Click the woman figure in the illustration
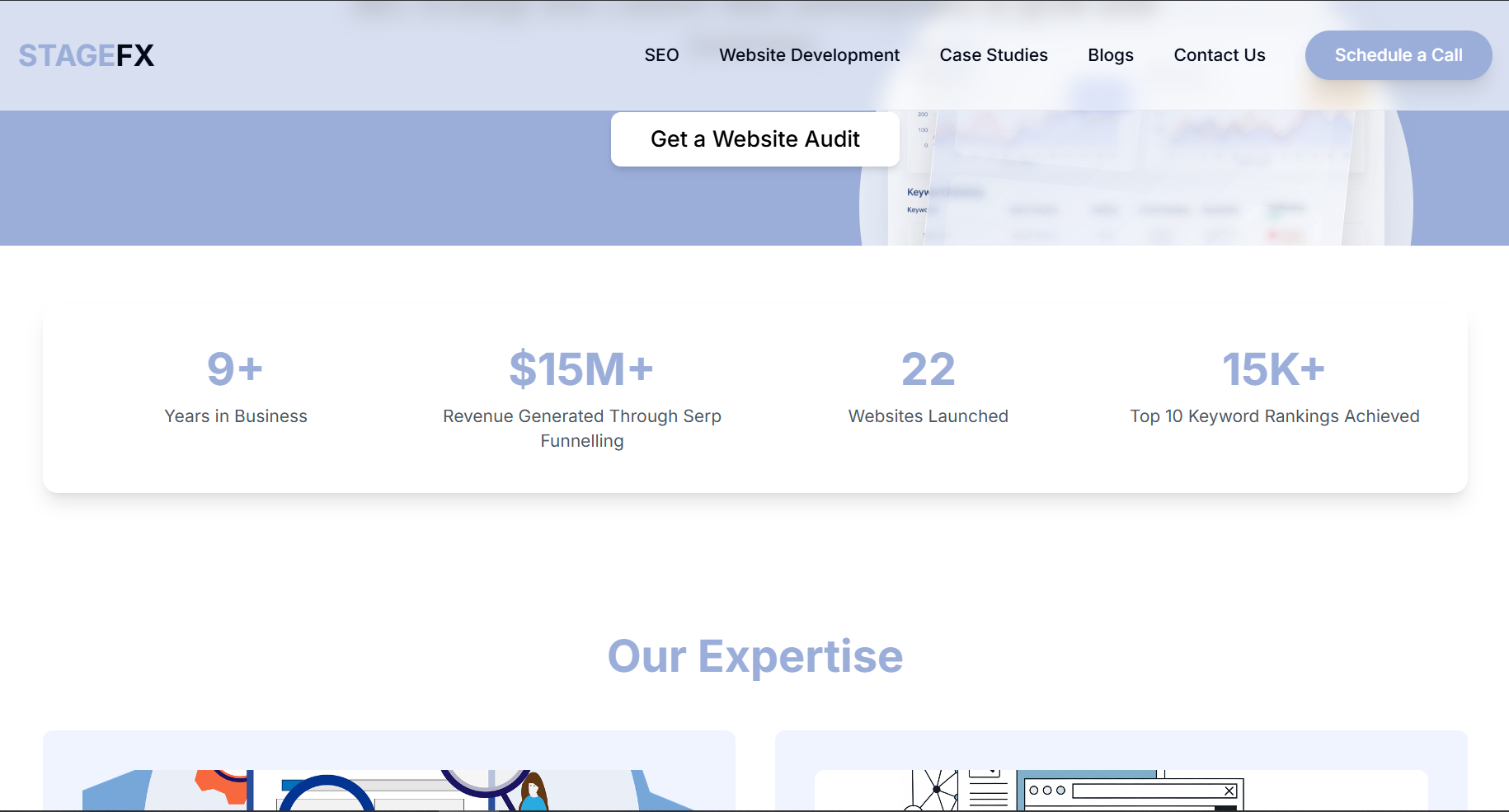 coord(534,793)
